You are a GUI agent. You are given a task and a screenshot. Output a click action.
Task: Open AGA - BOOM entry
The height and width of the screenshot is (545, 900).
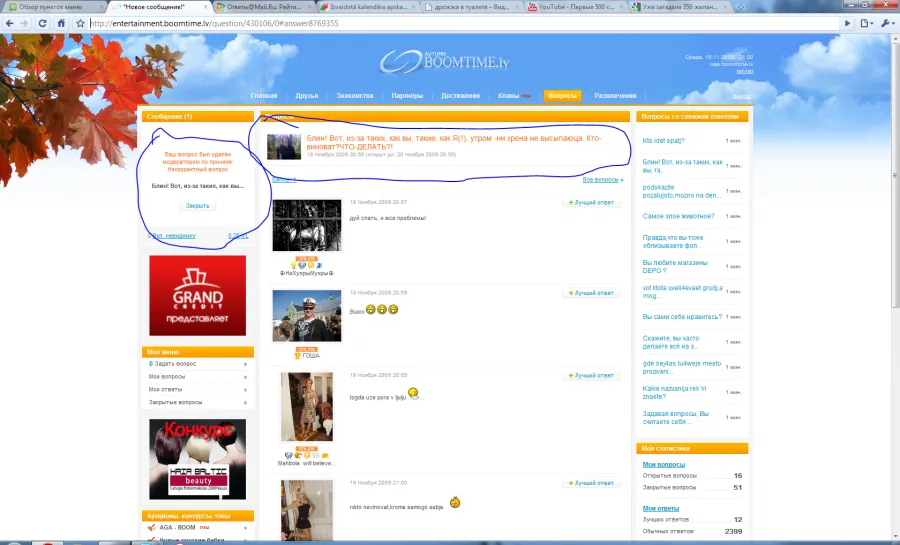click(x=177, y=527)
